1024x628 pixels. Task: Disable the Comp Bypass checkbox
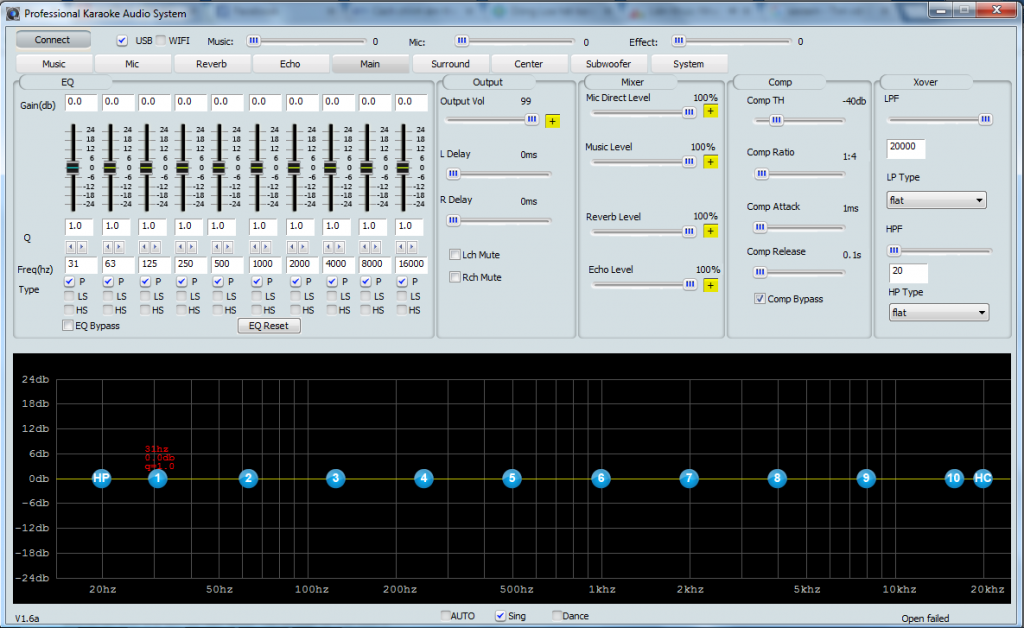[760, 299]
